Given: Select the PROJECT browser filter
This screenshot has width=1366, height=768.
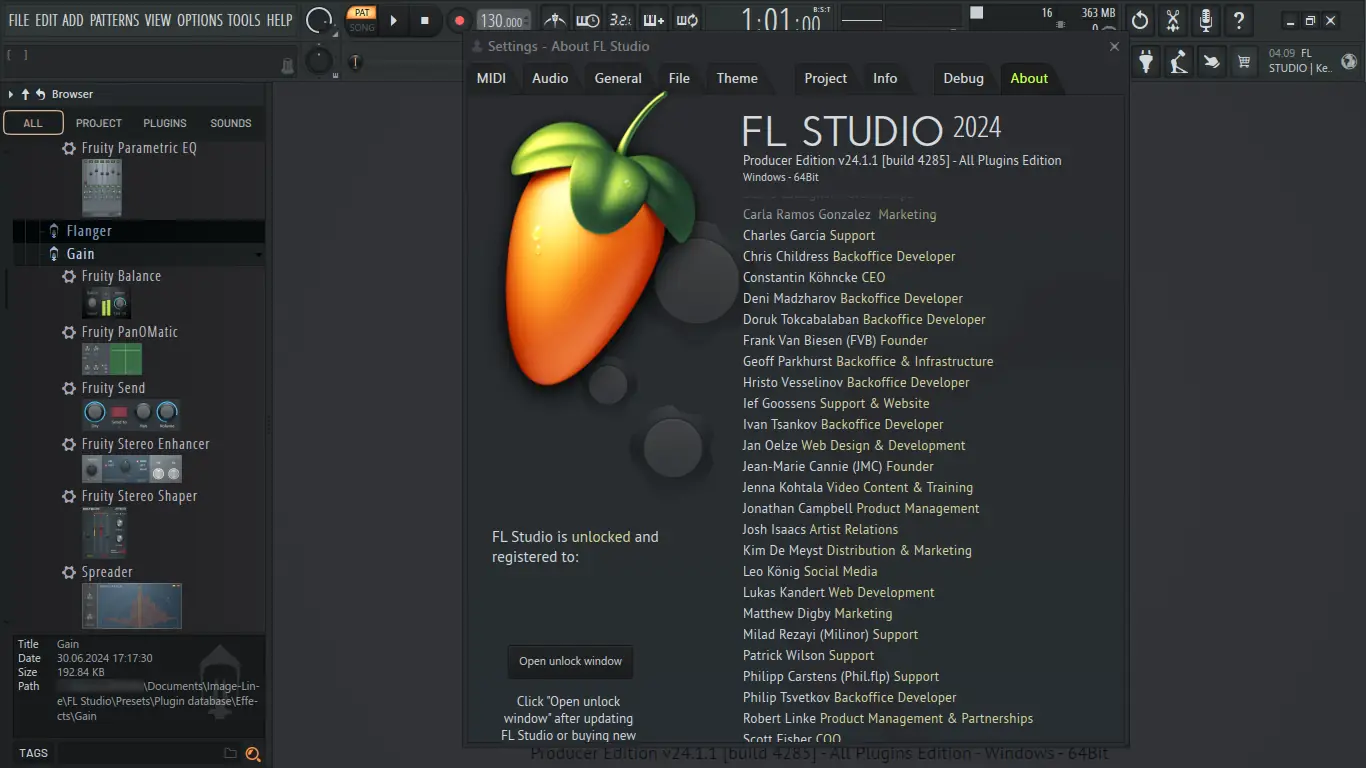Looking at the screenshot, I should coord(99,123).
